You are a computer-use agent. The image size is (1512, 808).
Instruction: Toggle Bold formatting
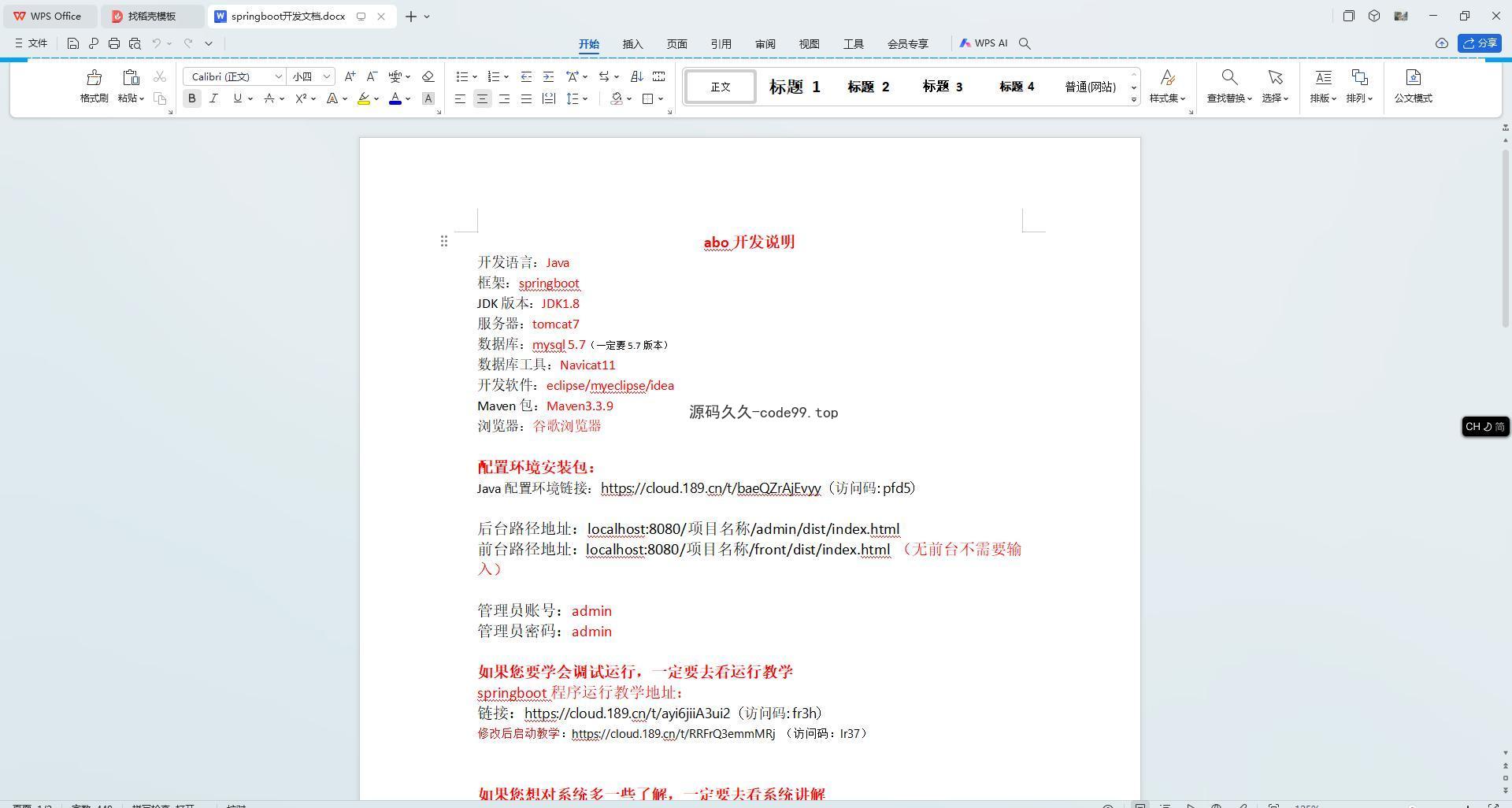pyautogui.click(x=191, y=98)
